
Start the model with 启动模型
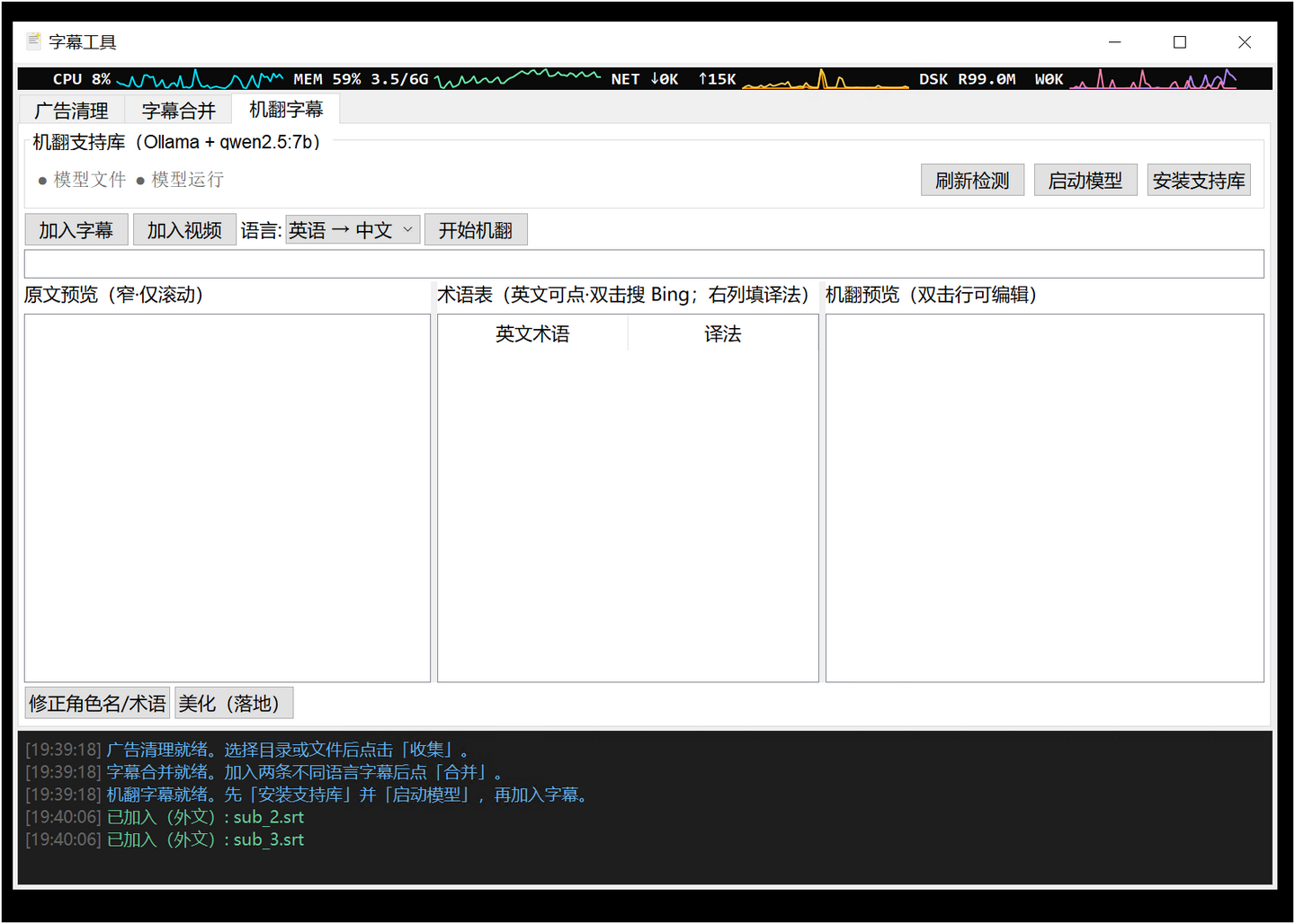[x=1085, y=181]
